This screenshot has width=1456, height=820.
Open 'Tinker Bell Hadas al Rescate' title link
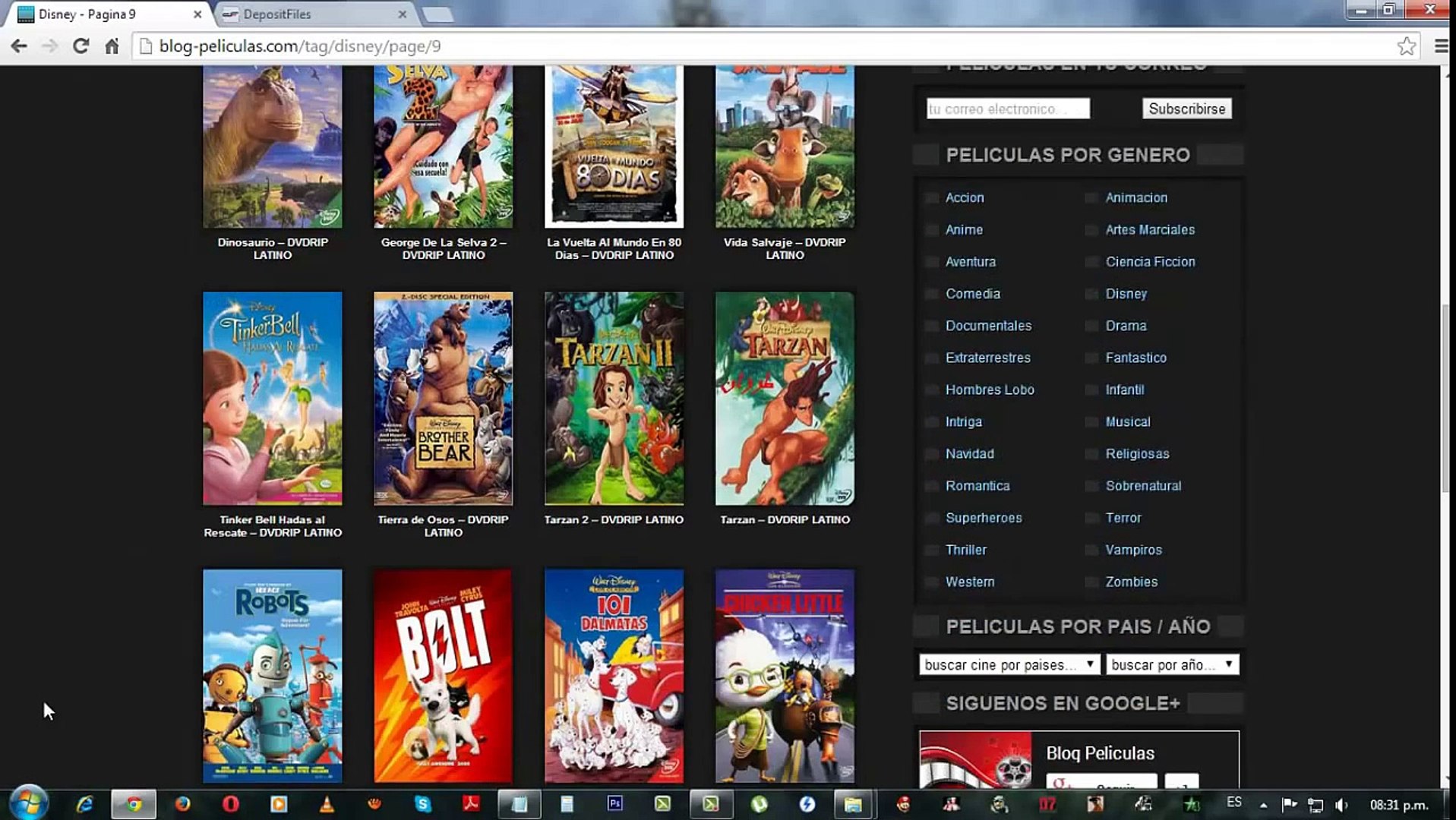tap(273, 526)
